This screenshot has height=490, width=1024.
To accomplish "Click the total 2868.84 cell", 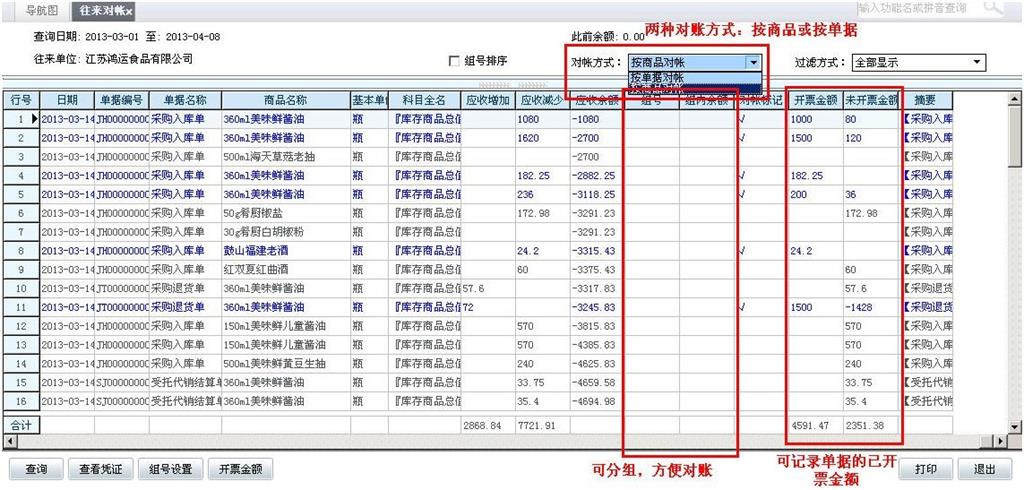I will (488, 425).
